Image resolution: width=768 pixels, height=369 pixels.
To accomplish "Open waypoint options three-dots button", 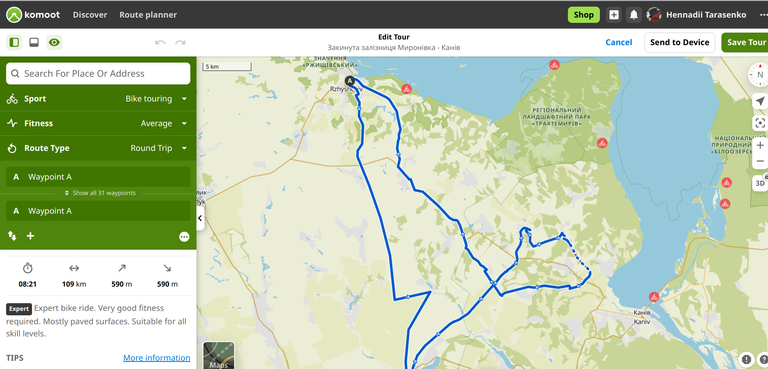I will [184, 237].
